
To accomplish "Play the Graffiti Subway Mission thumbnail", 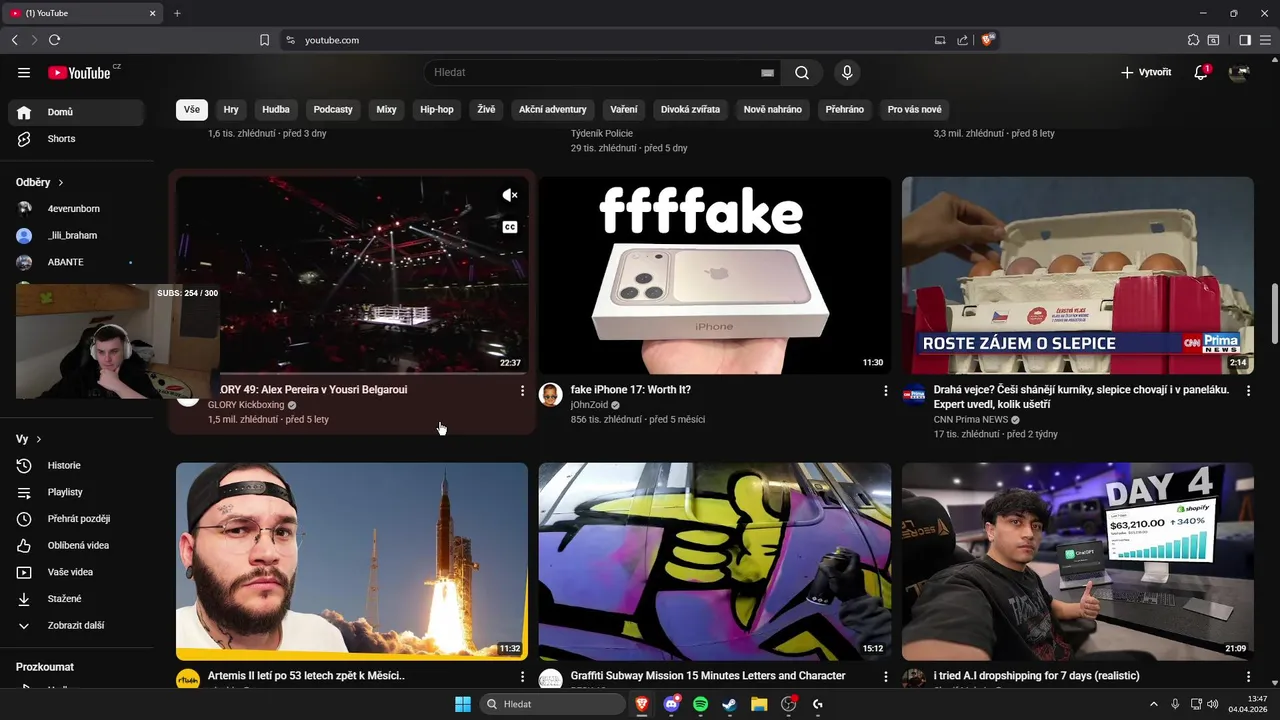I will [x=715, y=561].
